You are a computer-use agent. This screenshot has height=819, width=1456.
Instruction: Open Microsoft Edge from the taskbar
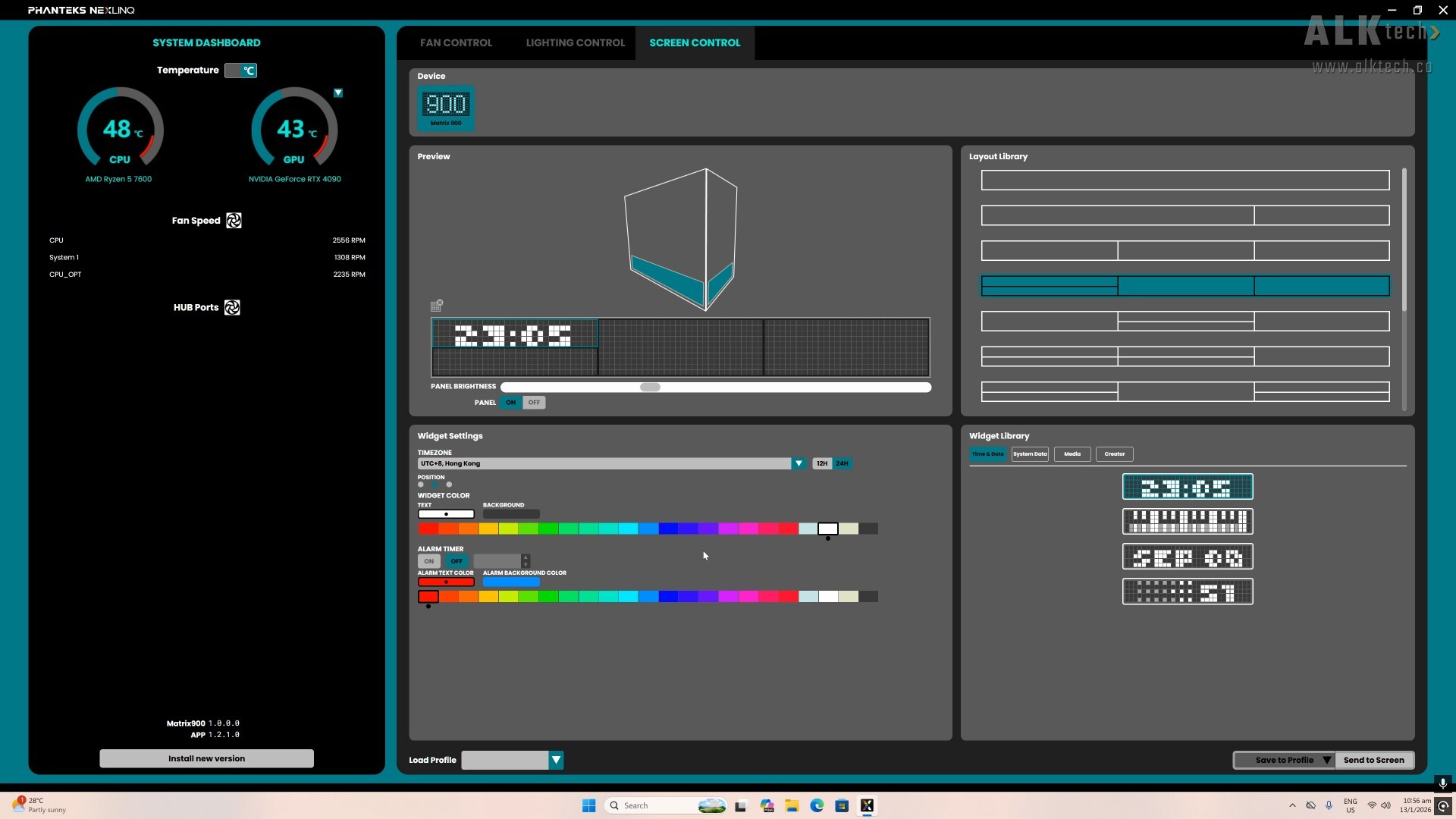(x=817, y=805)
